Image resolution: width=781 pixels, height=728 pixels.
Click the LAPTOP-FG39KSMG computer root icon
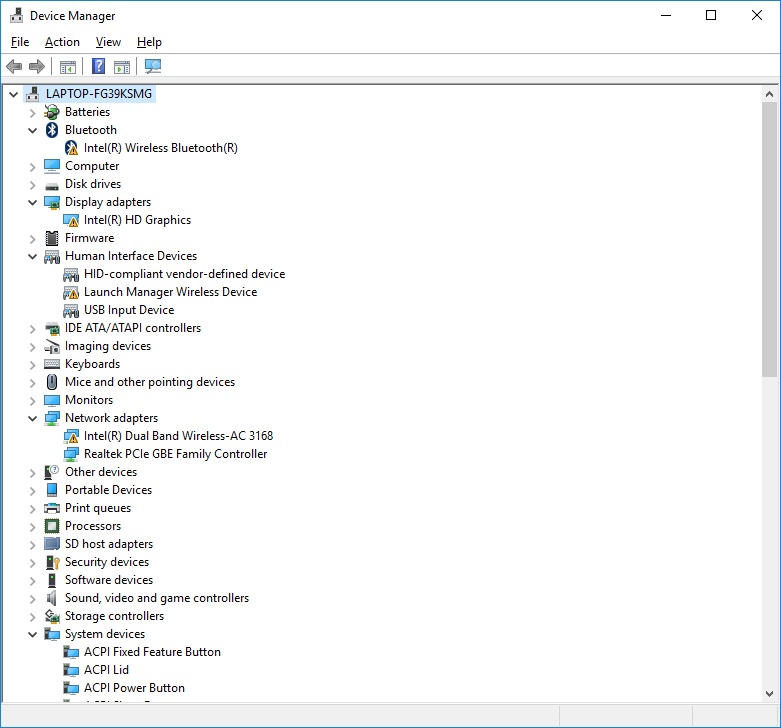32,94
